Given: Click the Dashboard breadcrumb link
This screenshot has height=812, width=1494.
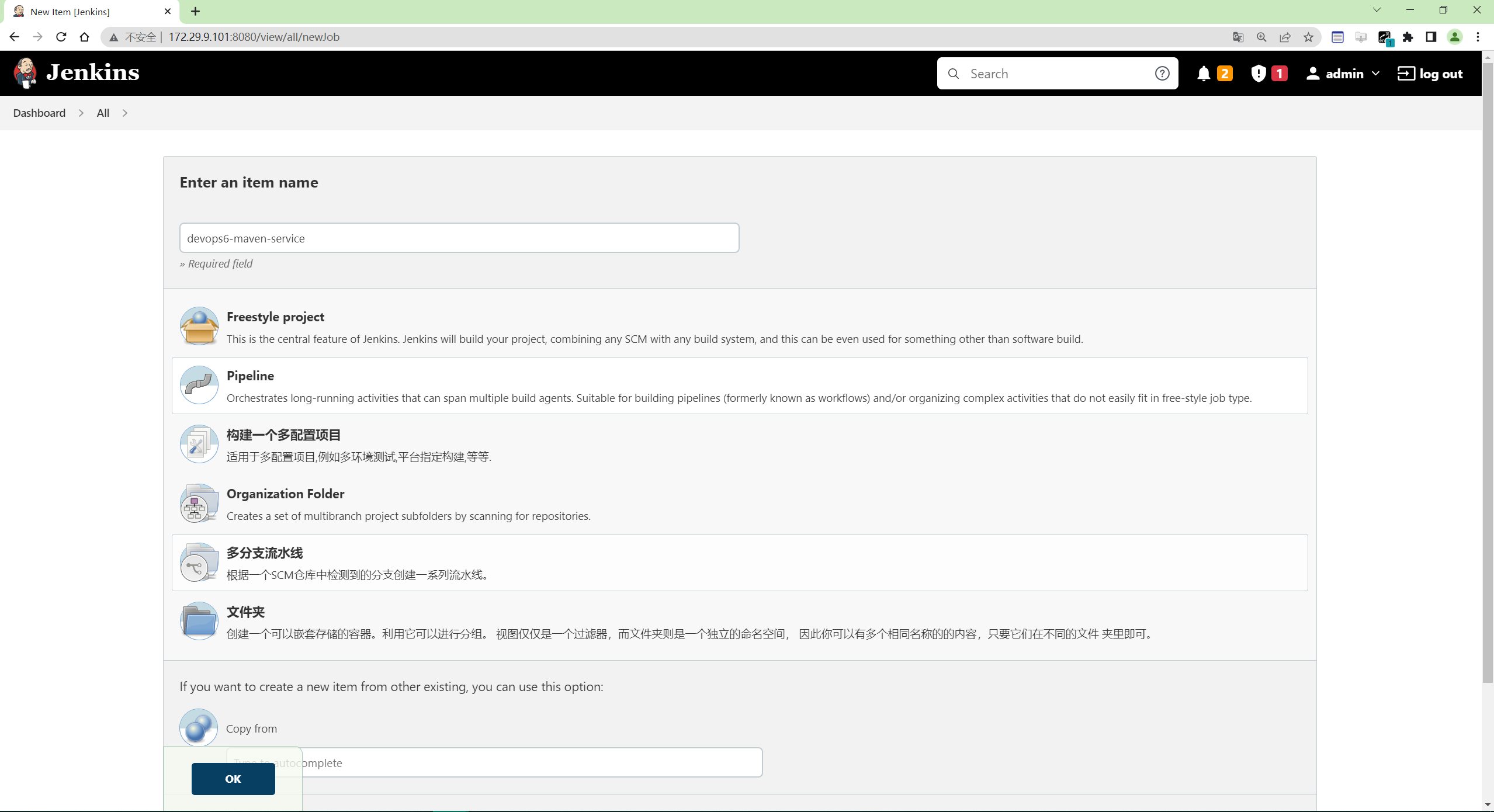Looking at the screenshot, I should [39, 113].
